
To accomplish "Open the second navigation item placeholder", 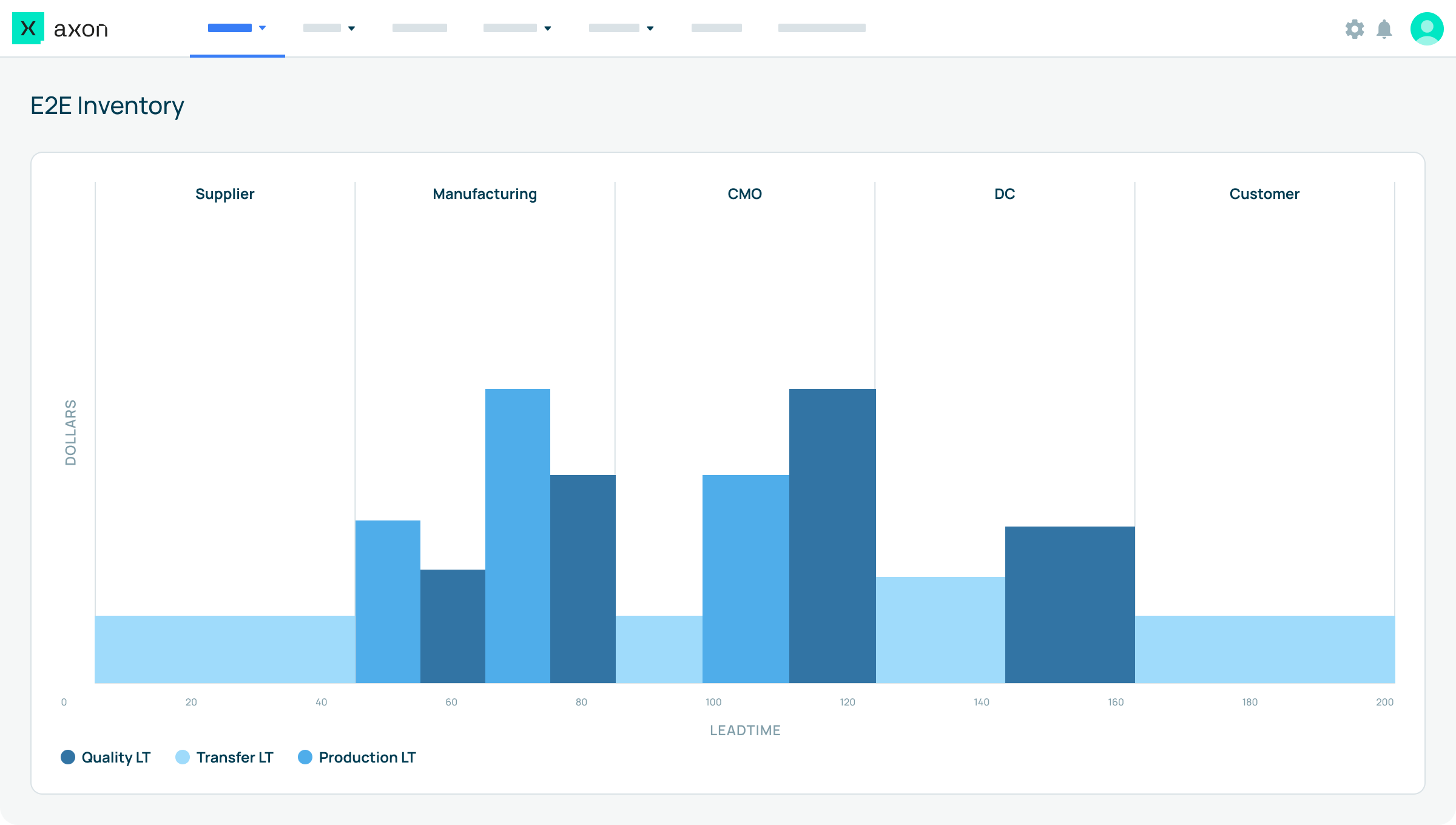I will (x=322, y=28).
